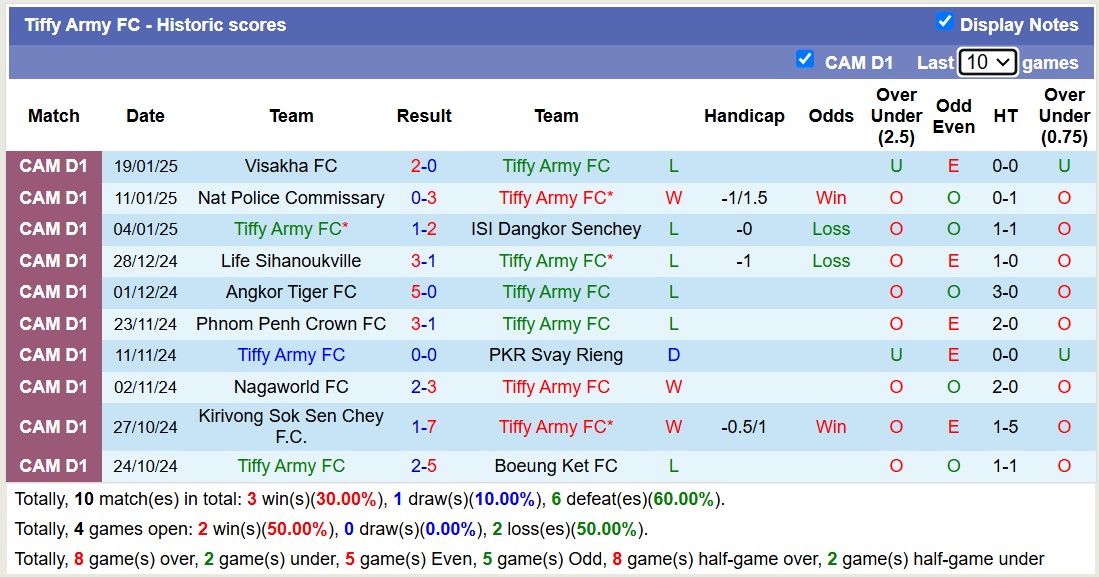Click the CAM D1 badge on the first row
The image size is (1099, 577).
tap(53, 166)
